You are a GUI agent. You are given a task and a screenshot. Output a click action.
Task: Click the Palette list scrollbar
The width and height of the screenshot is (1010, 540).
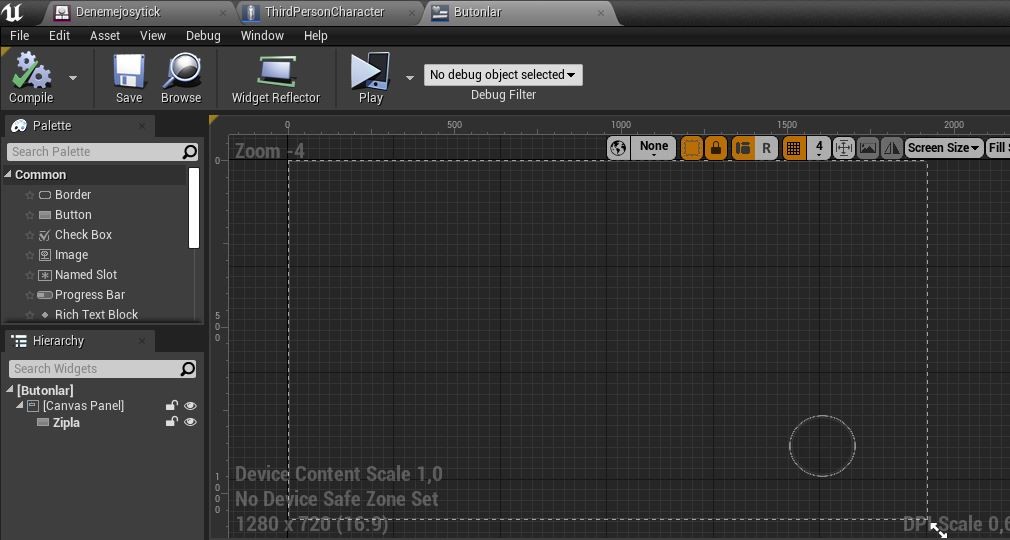click(x=194, y=207)
